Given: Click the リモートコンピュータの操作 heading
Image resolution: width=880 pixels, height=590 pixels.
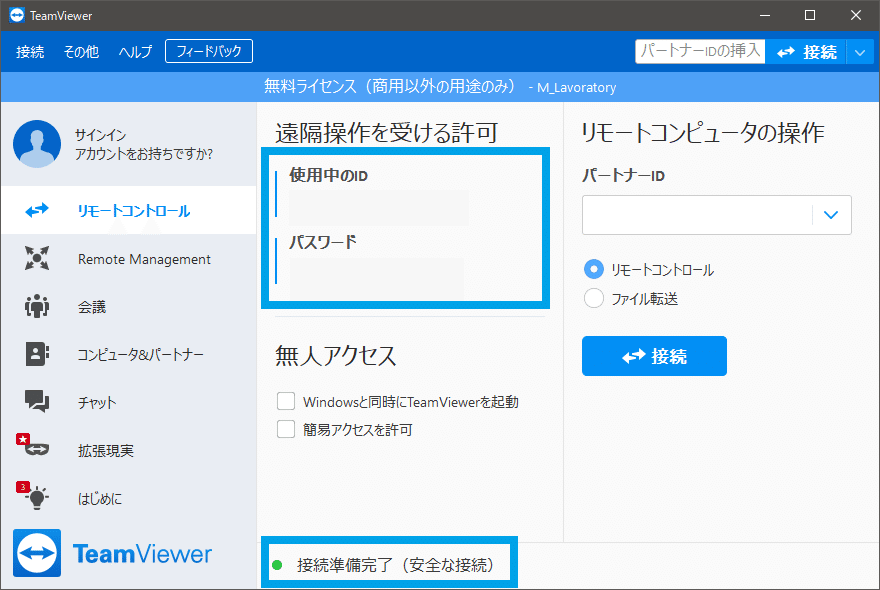Looking at the screenshot, I should [x=702, y=133].
